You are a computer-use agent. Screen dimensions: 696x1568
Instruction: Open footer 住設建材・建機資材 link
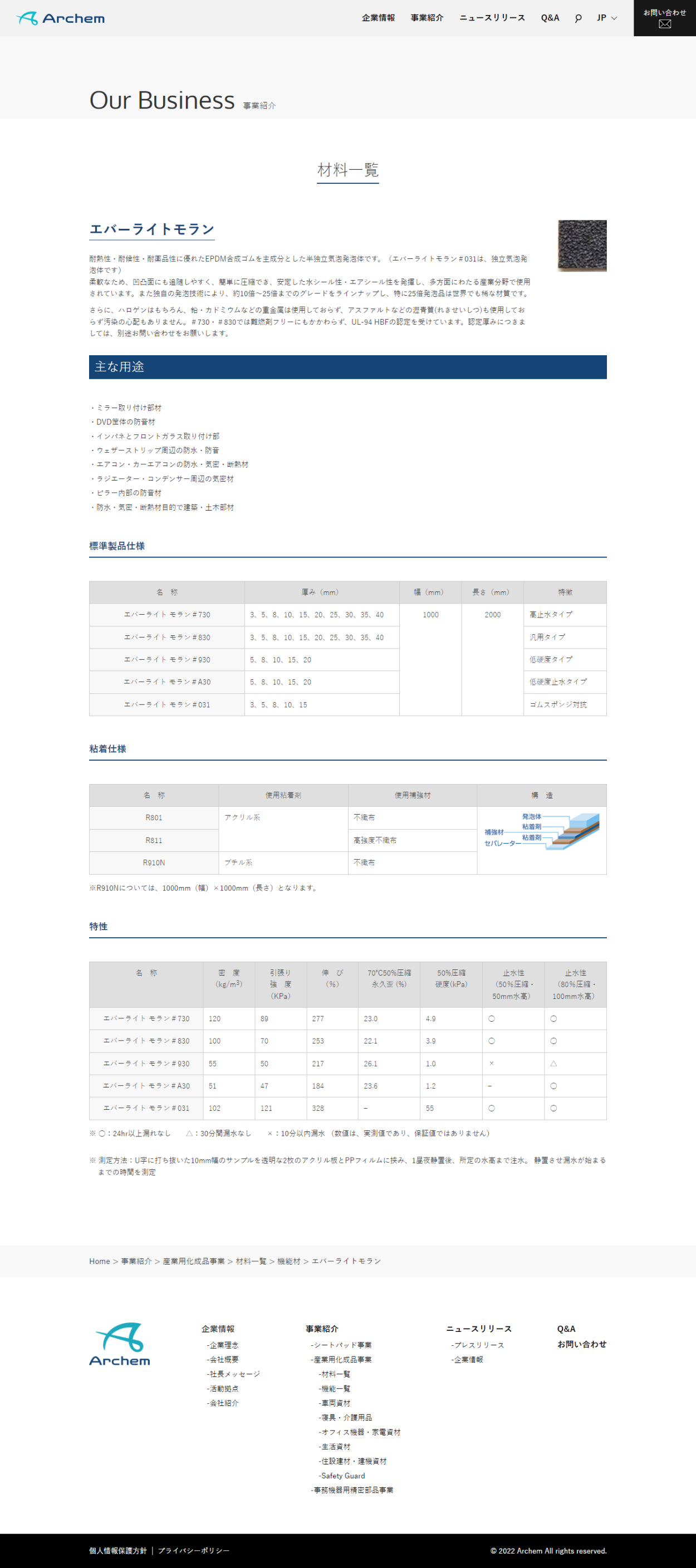coord(352,1462)
